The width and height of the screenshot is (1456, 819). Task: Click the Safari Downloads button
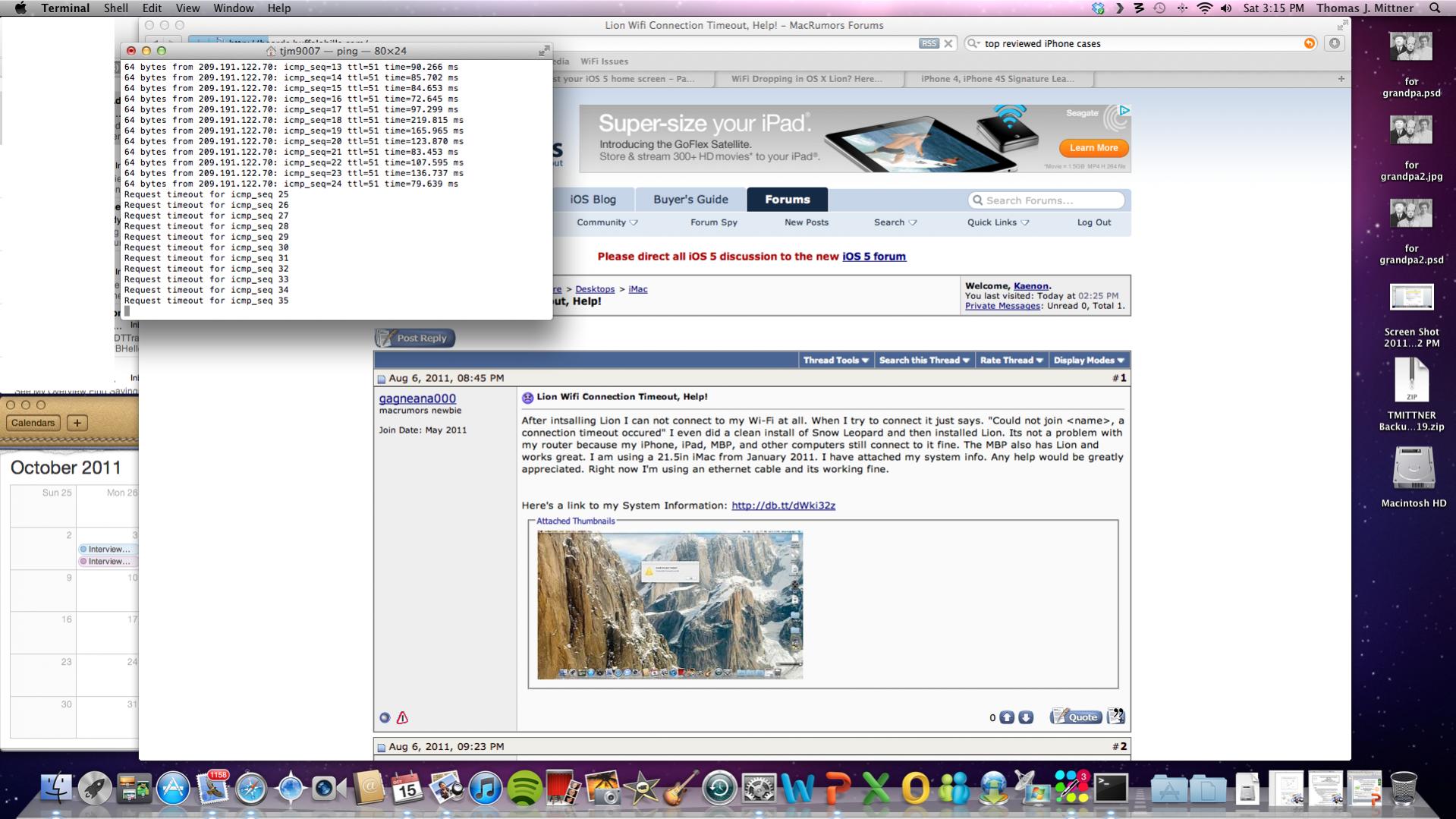1335,43
